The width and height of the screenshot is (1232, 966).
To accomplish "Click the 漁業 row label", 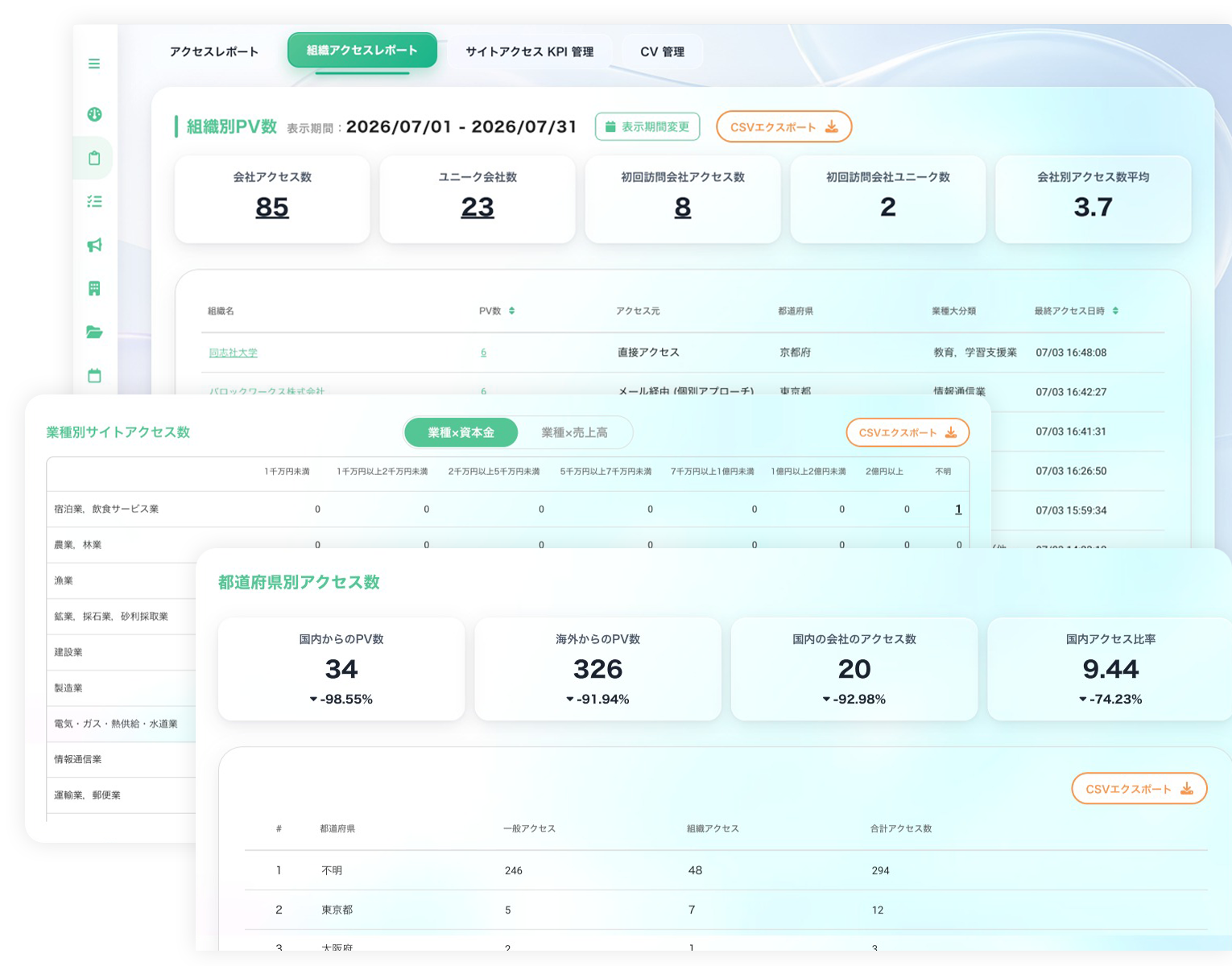I will 64,580.
